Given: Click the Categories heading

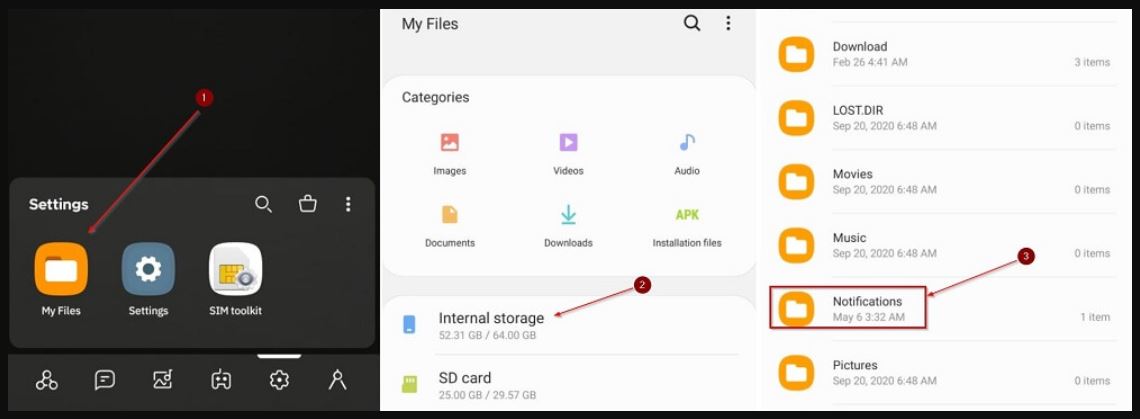Looking at the screenshot, I should (x=435, y=97).
